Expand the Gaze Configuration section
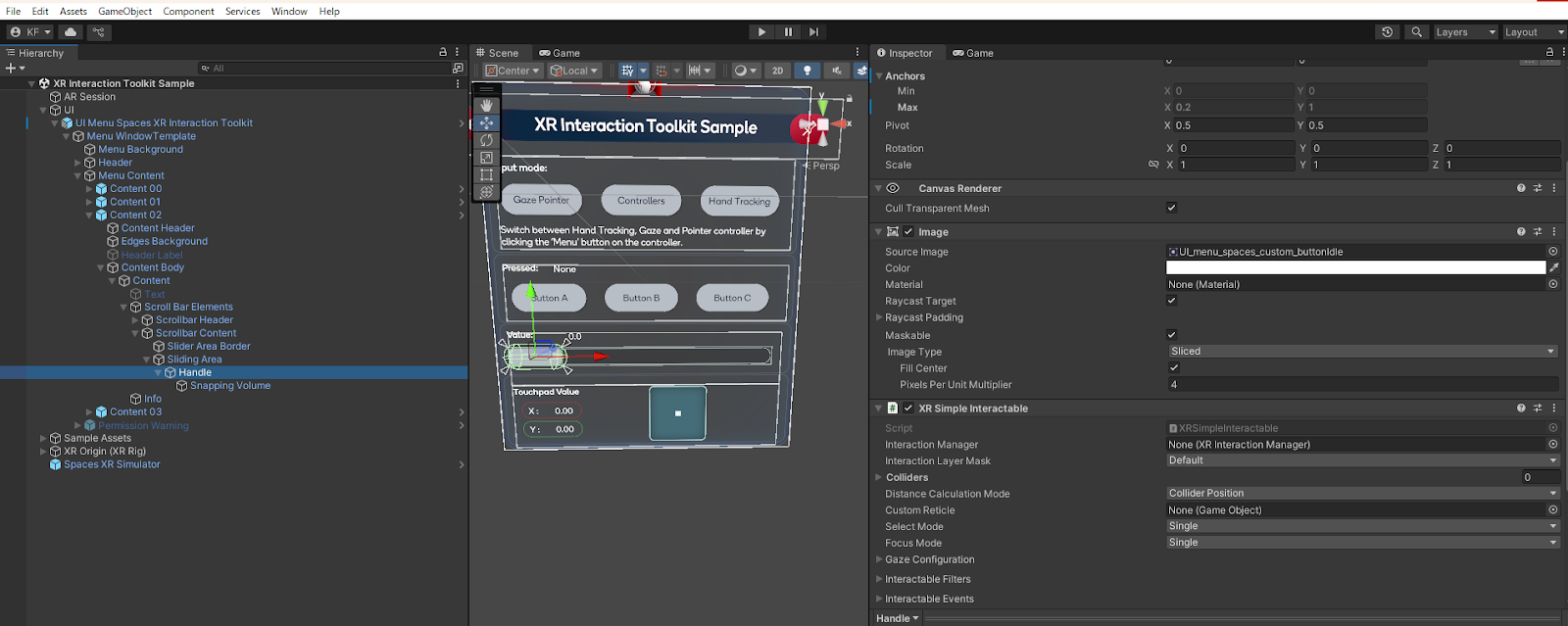 click(x=929, y=559)
